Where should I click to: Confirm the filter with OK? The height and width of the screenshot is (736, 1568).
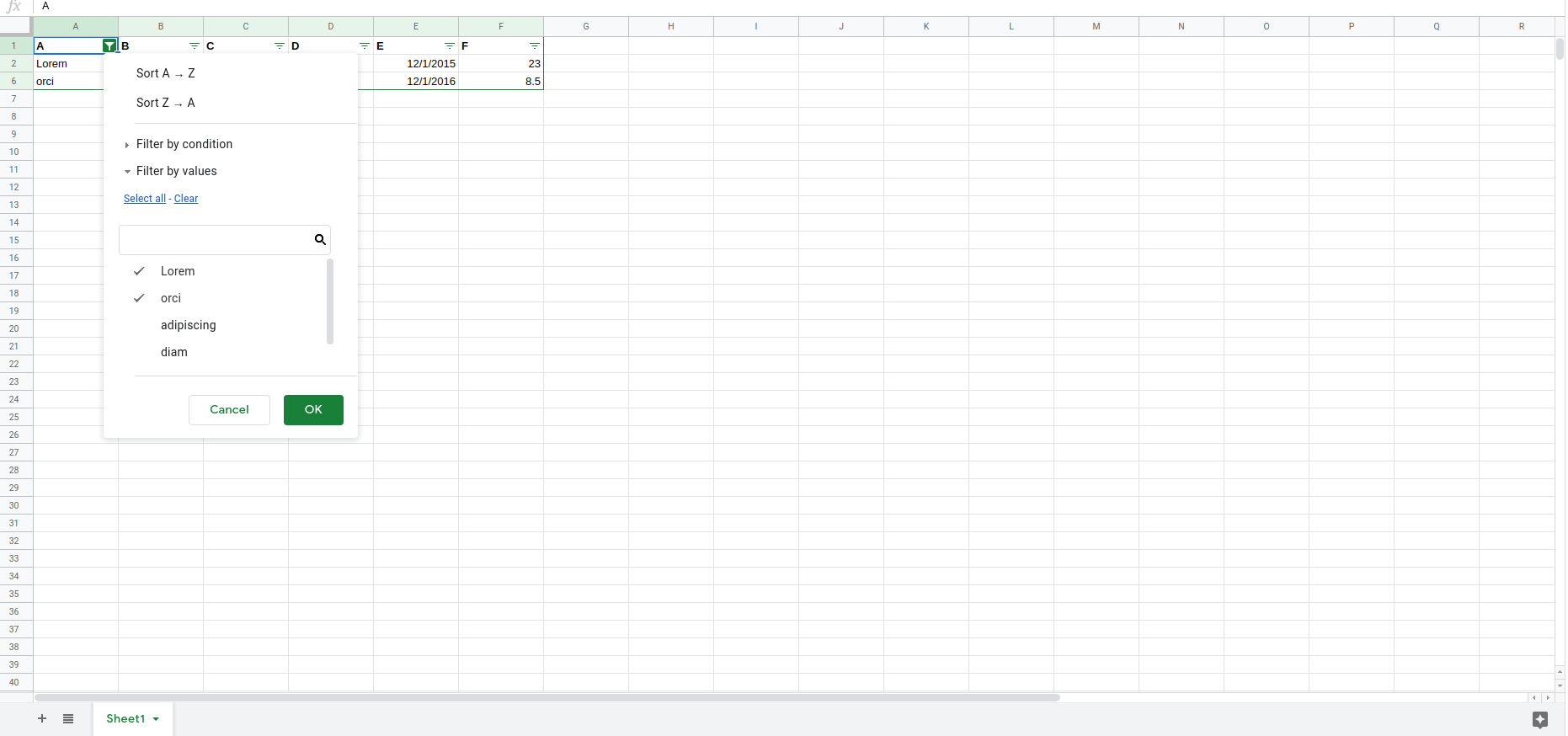(x=313, y=410)
